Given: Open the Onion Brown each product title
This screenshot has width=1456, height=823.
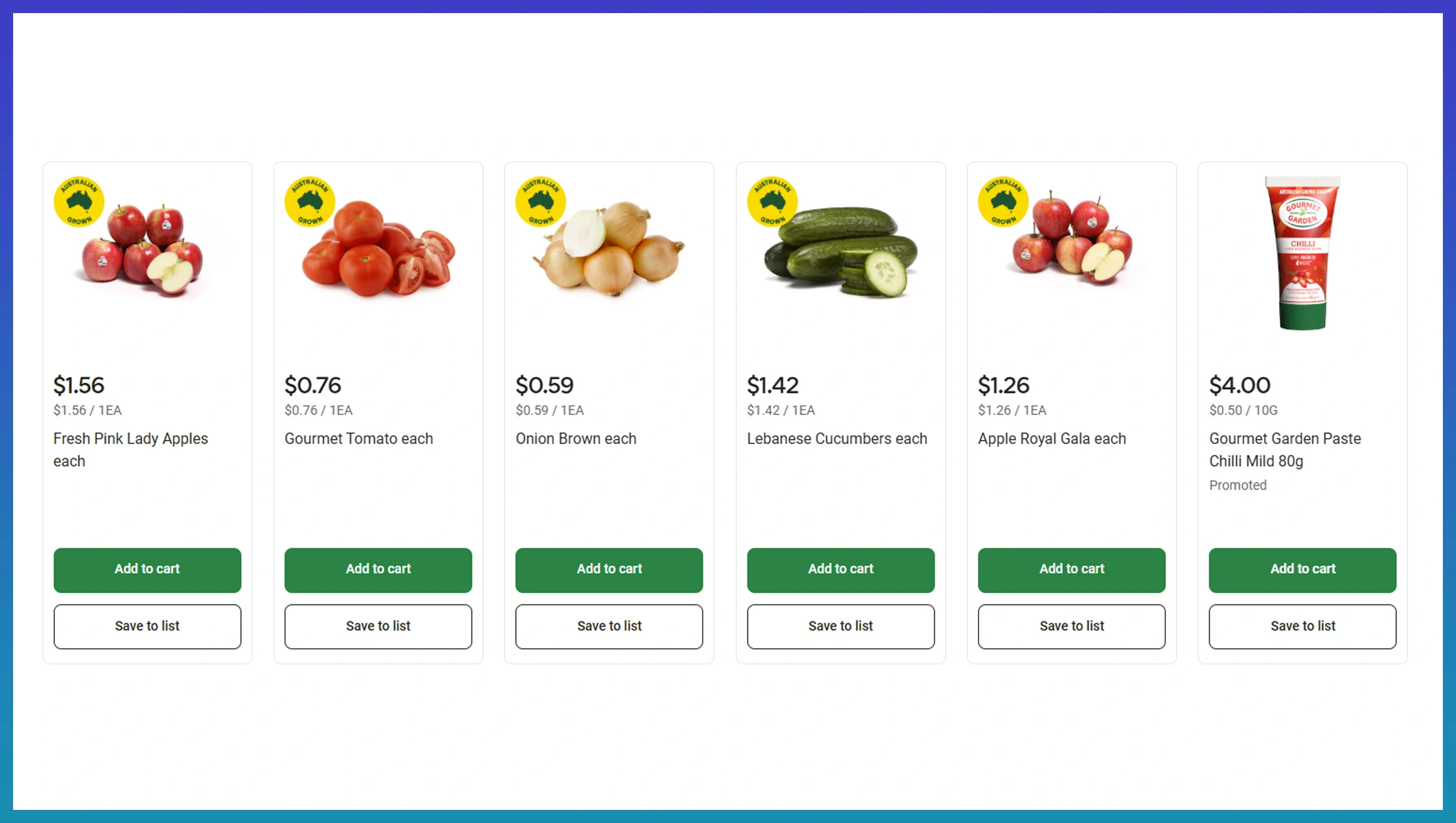Looking at the screenshot, I should (x=576, y=439).
